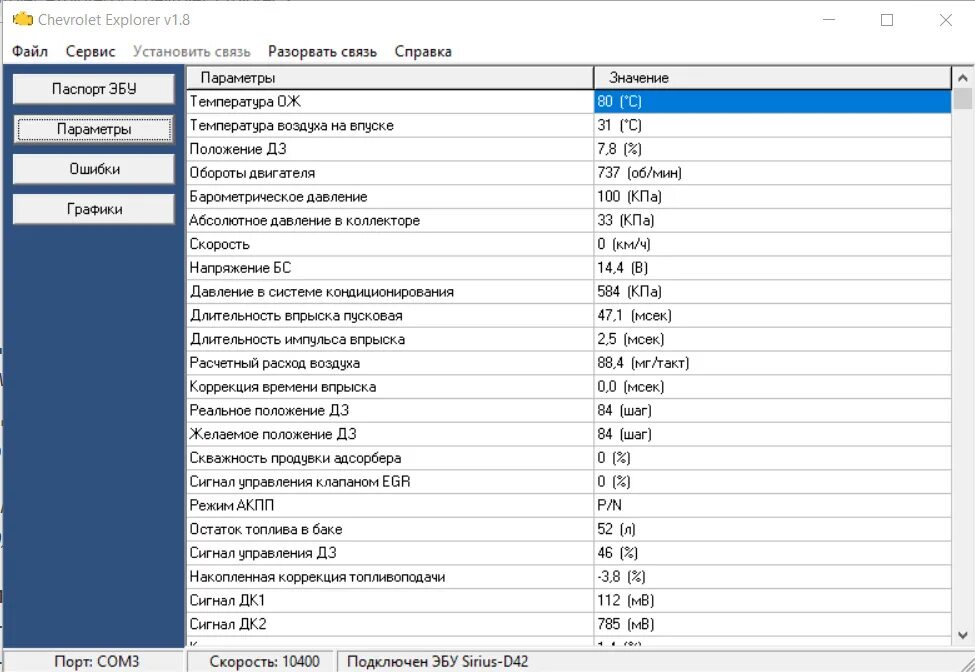Viewport: 975px width, 672px height.
Task: Select Расчетный расход воздуха row
Action: 569,362
